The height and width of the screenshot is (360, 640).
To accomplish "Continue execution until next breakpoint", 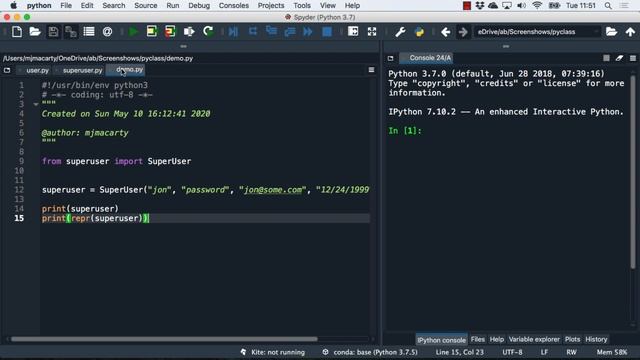I will tap(308, 31).
